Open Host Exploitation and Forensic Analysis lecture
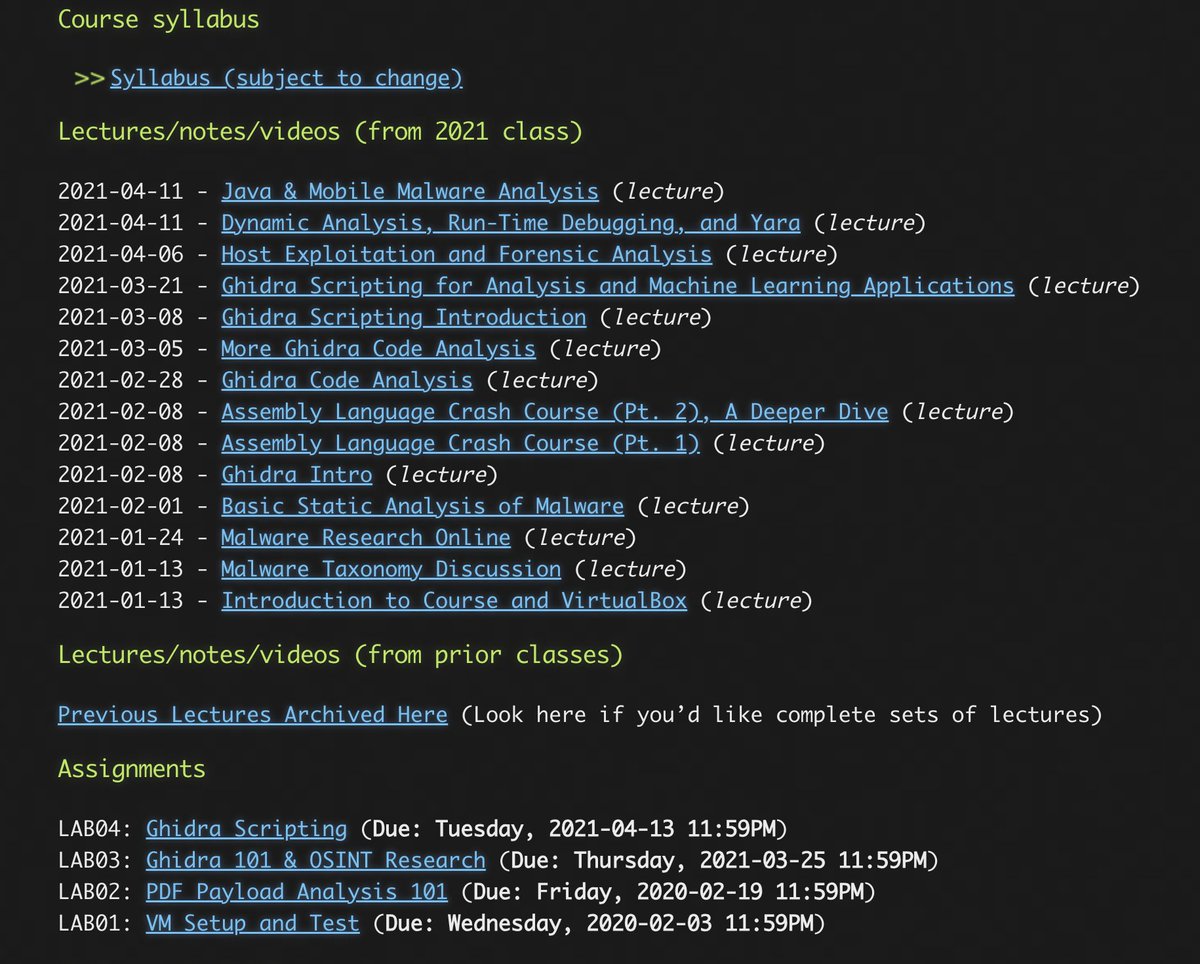 click(466, 253)
